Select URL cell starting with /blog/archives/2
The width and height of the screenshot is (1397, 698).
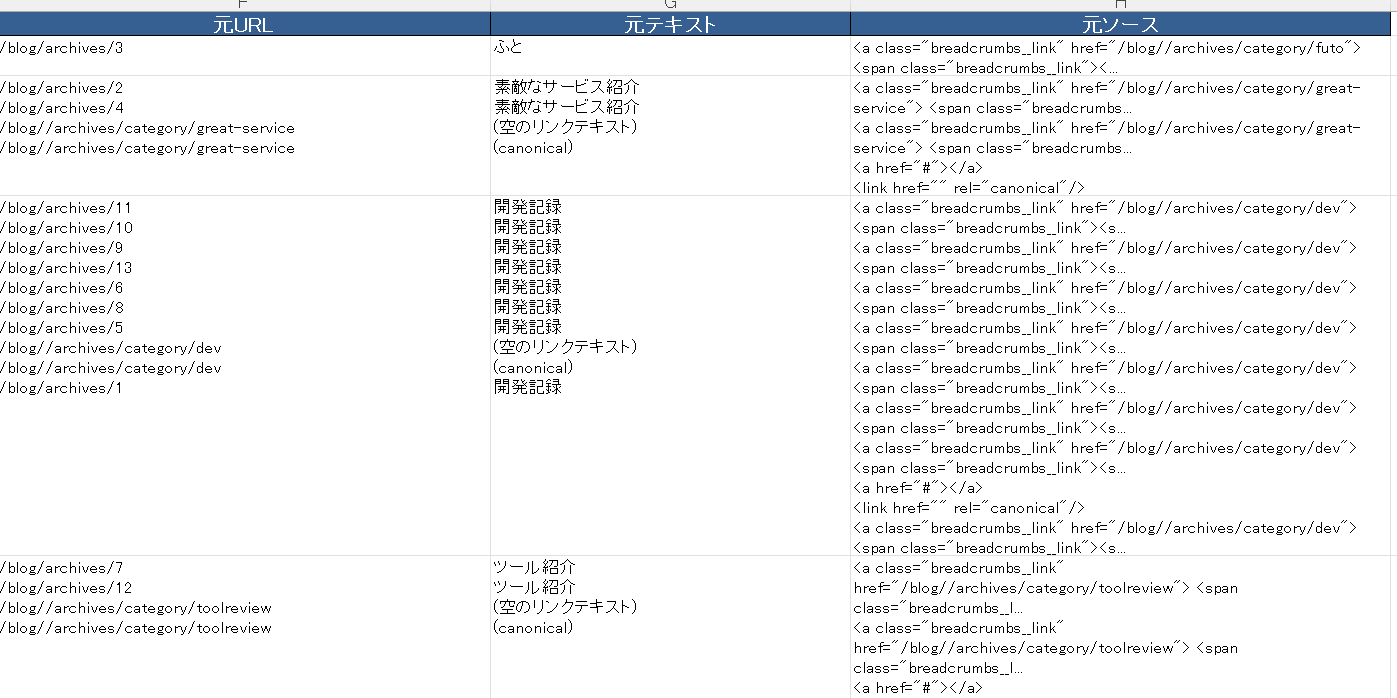point(243,136)
